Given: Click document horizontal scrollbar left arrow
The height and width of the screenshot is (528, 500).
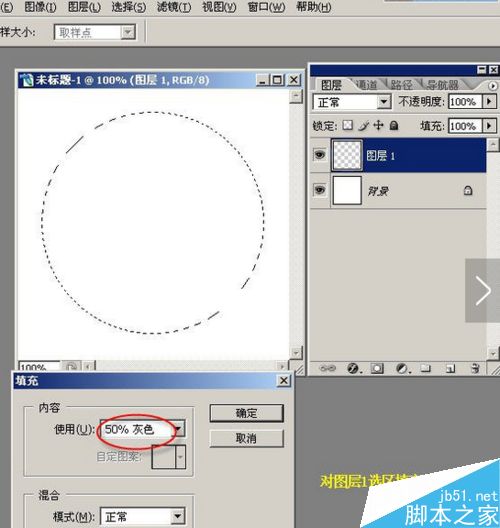Looking at the screenshot, I should (x=88, y=366).
